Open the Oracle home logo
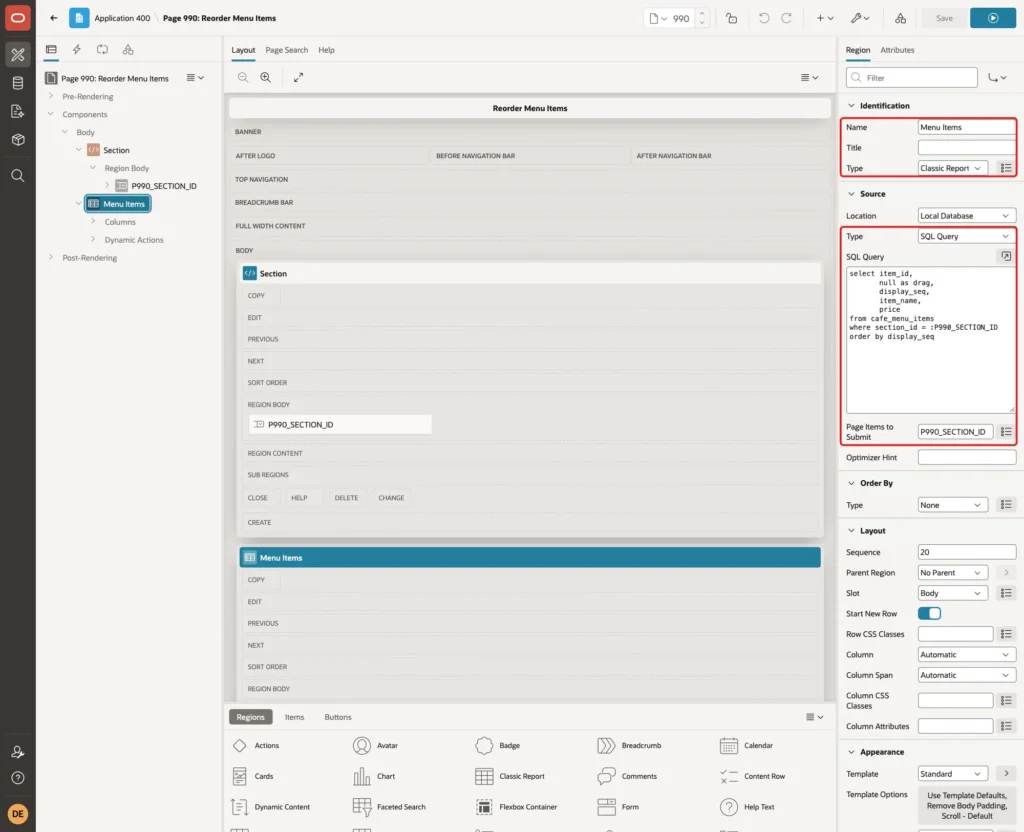This screenshot has height=832, width=1024. point(18,18)
